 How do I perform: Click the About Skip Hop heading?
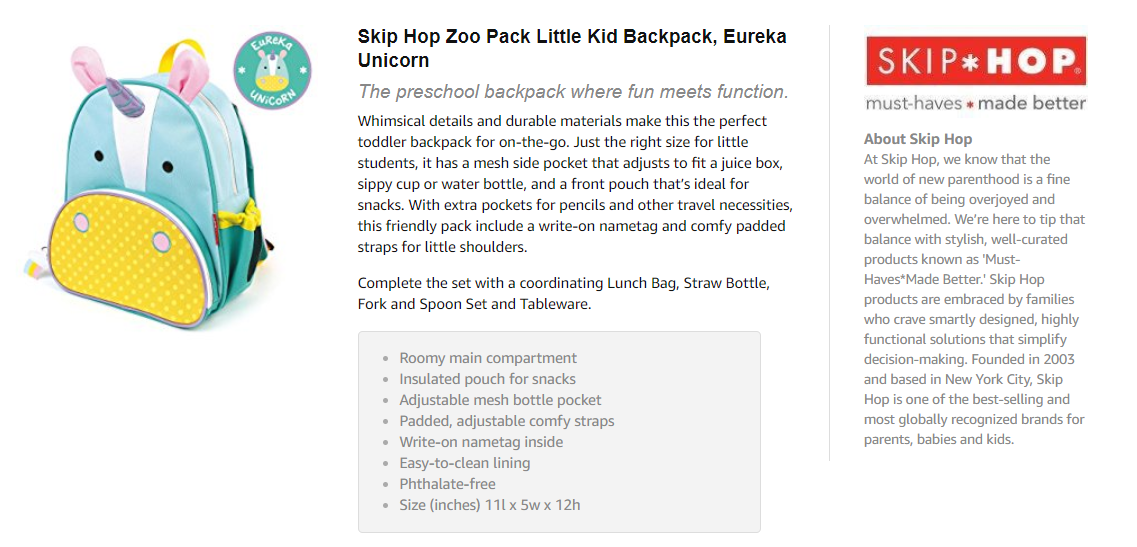click(x=917, y=139)
